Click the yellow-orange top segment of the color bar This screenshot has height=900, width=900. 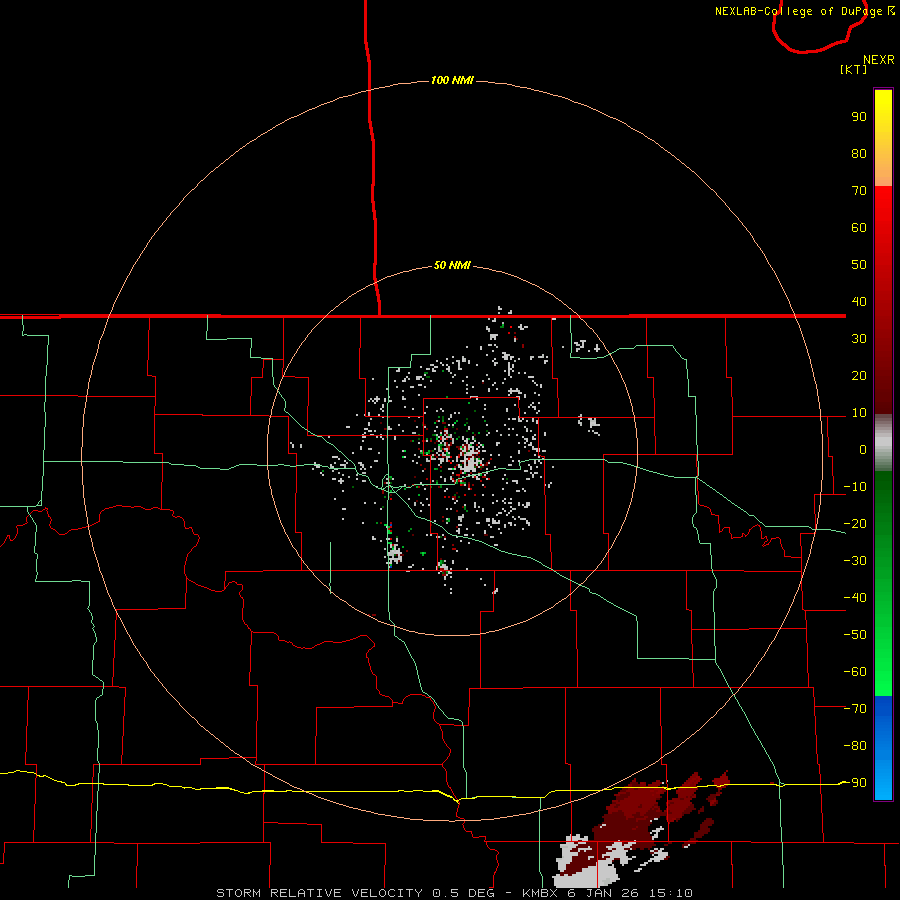coord(883,138)
